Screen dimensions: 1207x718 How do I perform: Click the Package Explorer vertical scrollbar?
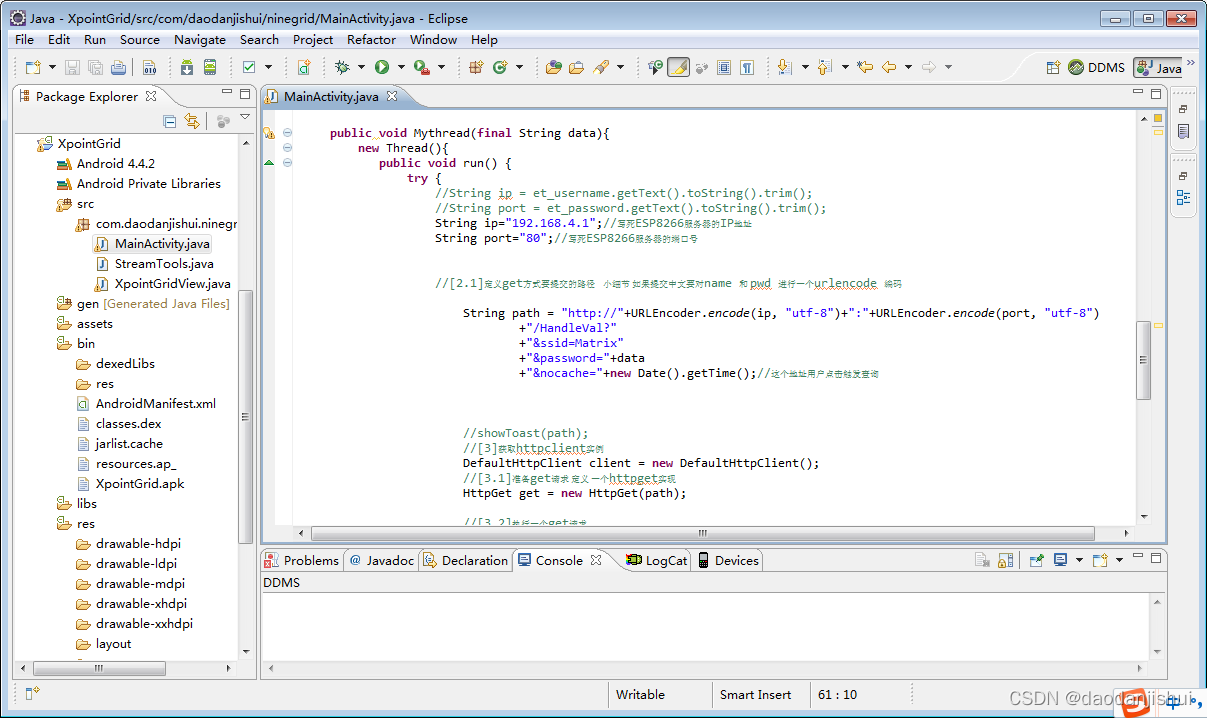coord(246,417)
